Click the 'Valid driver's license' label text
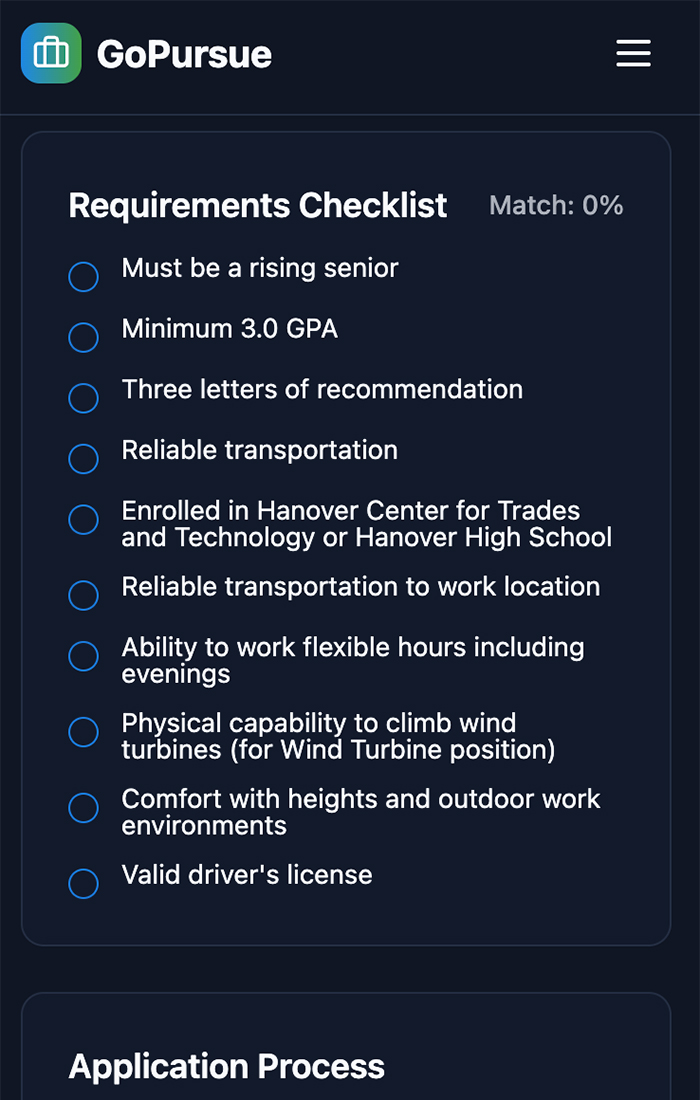Image resolution: width=700 pixels, height=1100 pixels. [x=247, y=874]
